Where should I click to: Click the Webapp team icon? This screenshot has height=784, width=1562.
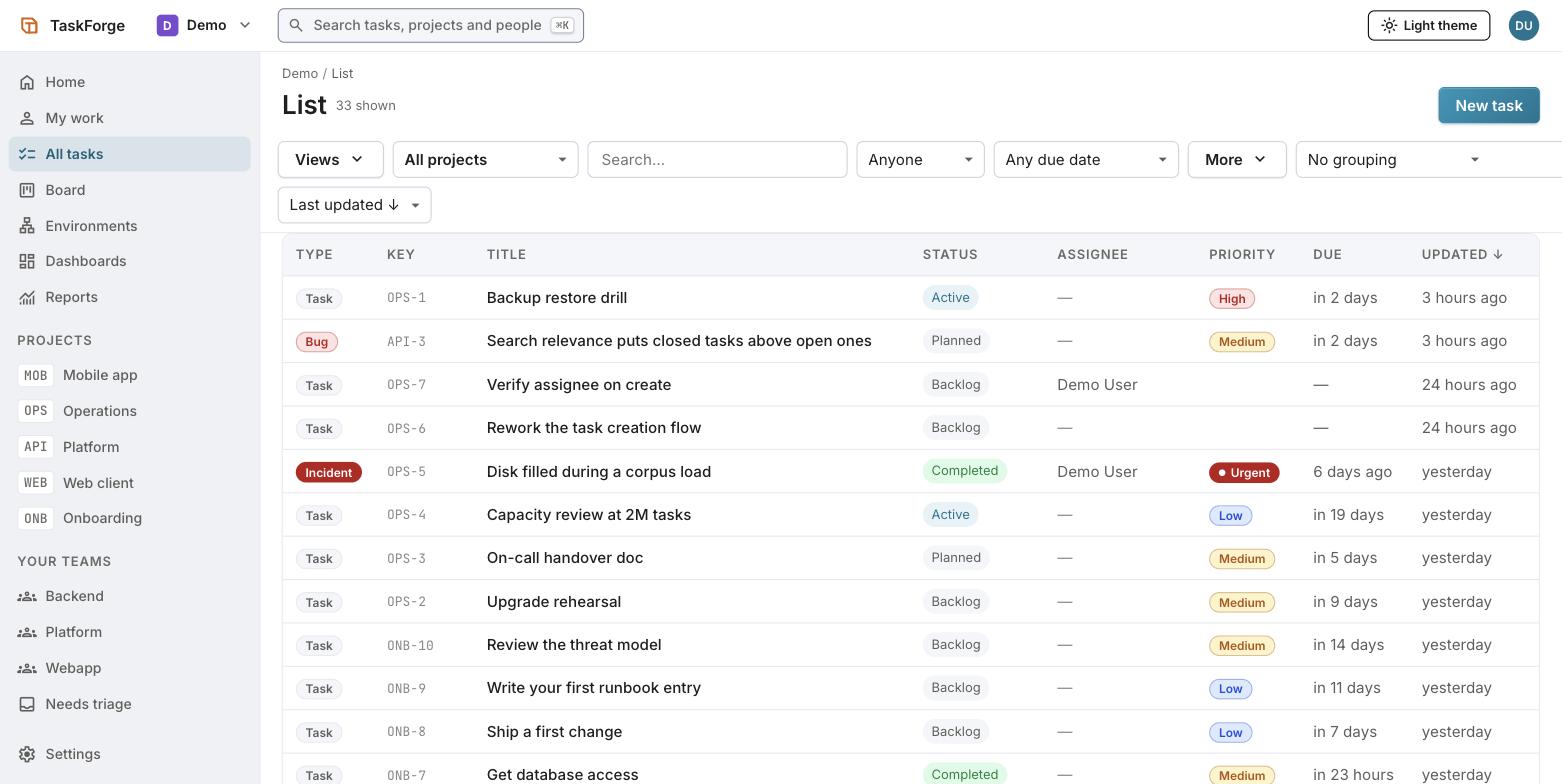pos(27,668)
